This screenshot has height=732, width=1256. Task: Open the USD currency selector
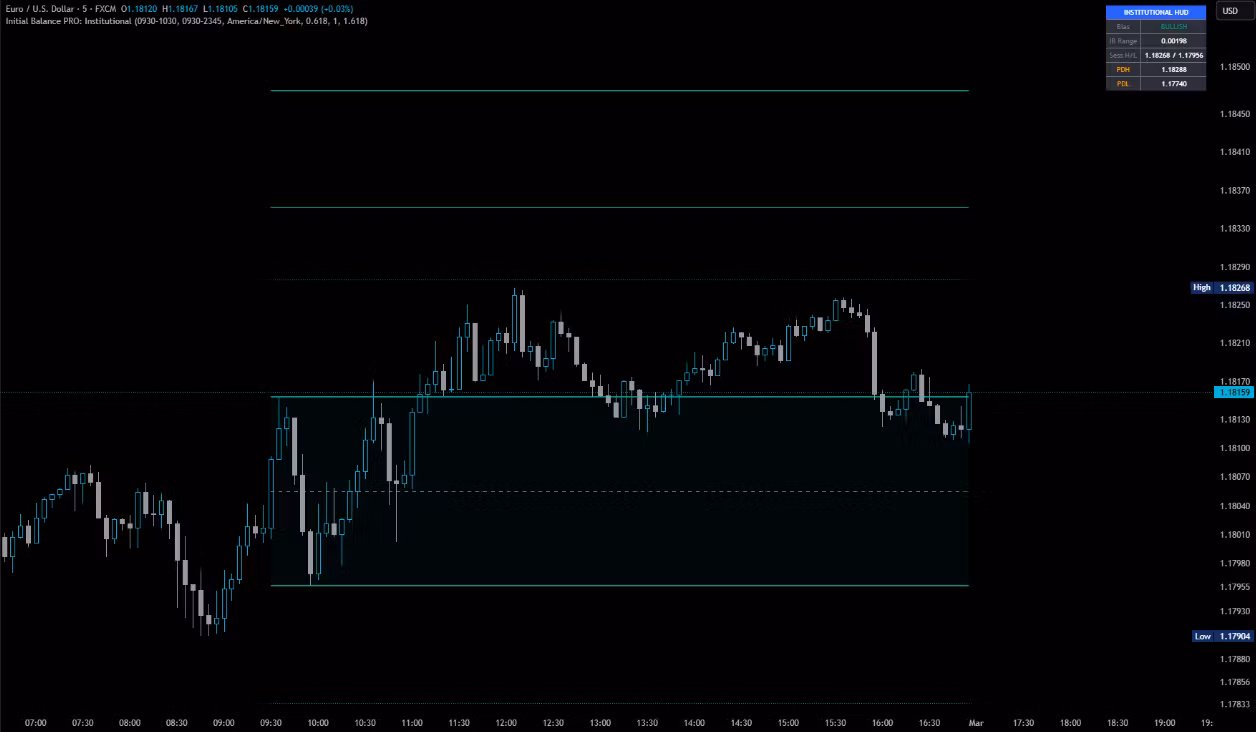(x=1229, y=11)
